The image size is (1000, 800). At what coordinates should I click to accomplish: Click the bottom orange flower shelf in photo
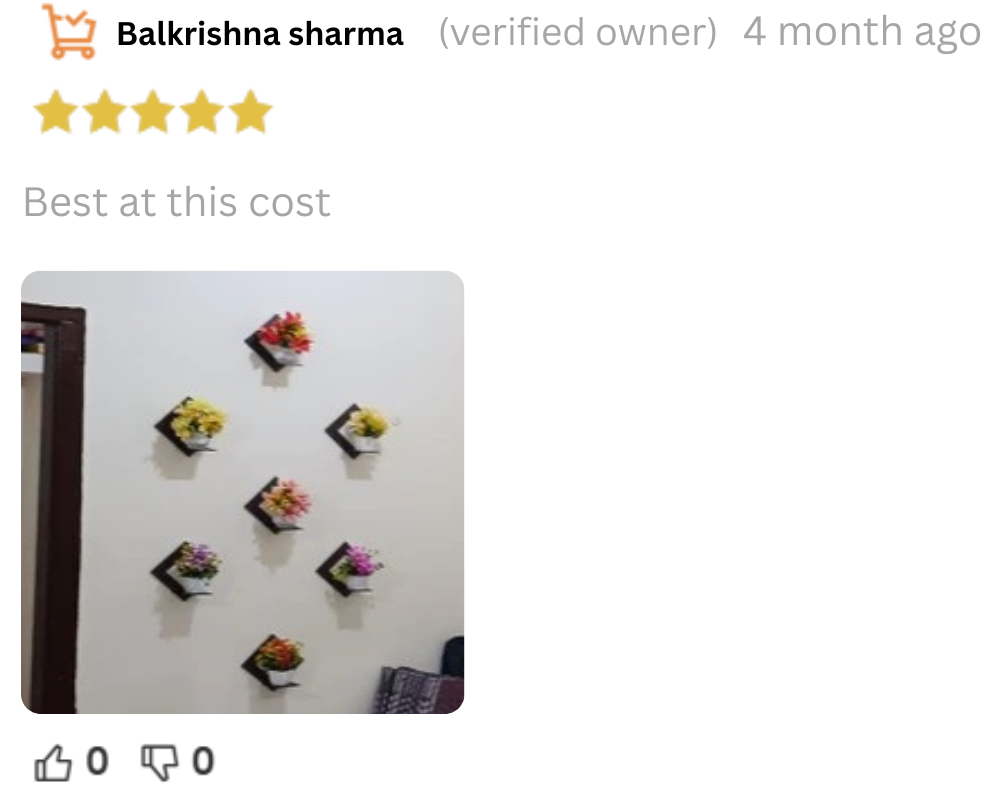click(274, 662)
